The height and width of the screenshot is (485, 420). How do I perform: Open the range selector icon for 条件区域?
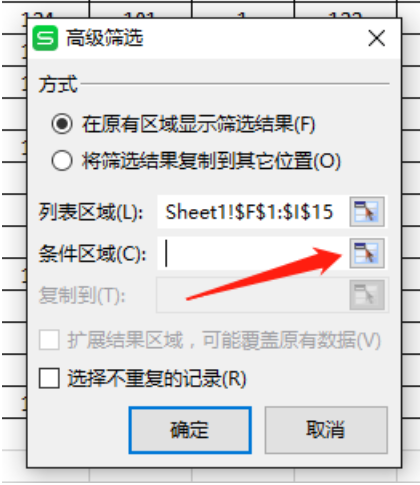tap(367, 253)
